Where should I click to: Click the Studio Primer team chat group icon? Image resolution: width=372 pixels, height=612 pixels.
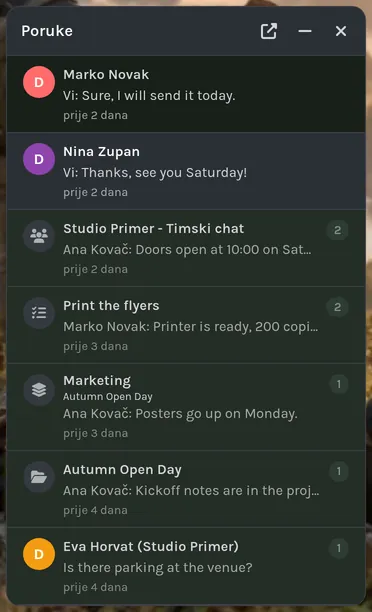(39, 236)
